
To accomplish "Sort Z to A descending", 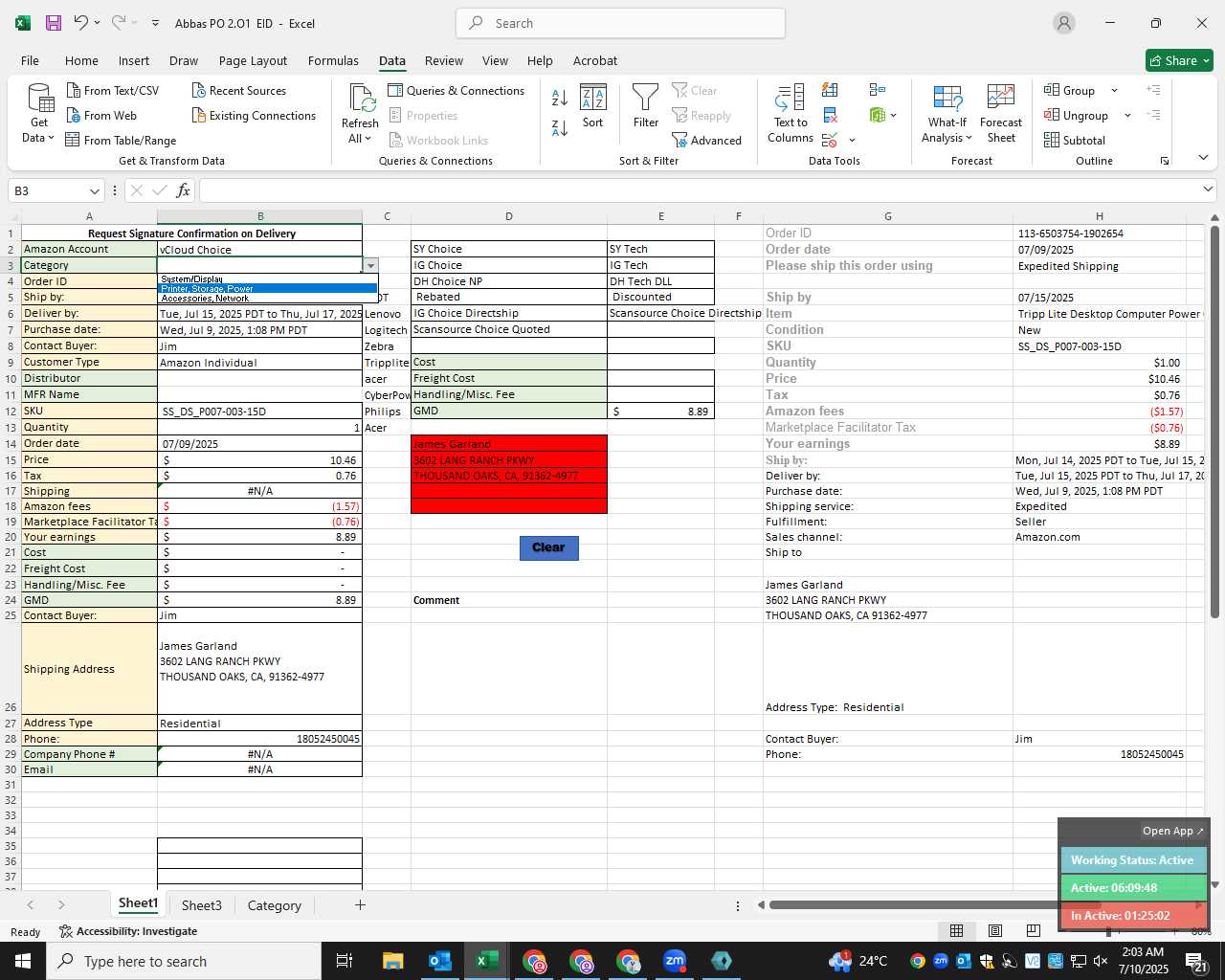I will (x=560, y=127).
